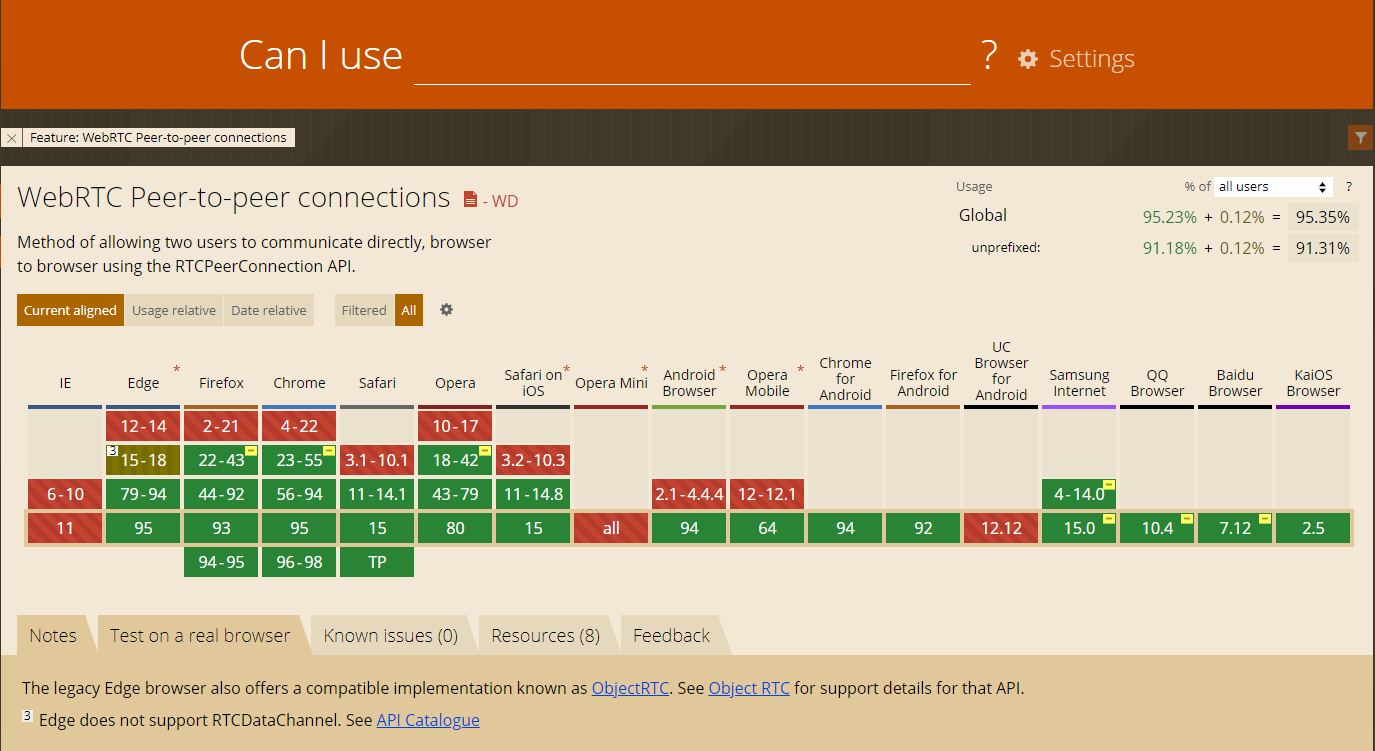Click the yellow flag on Baidu 7.12
This screenshot has width=1375, height=751.
point(1265,519)
